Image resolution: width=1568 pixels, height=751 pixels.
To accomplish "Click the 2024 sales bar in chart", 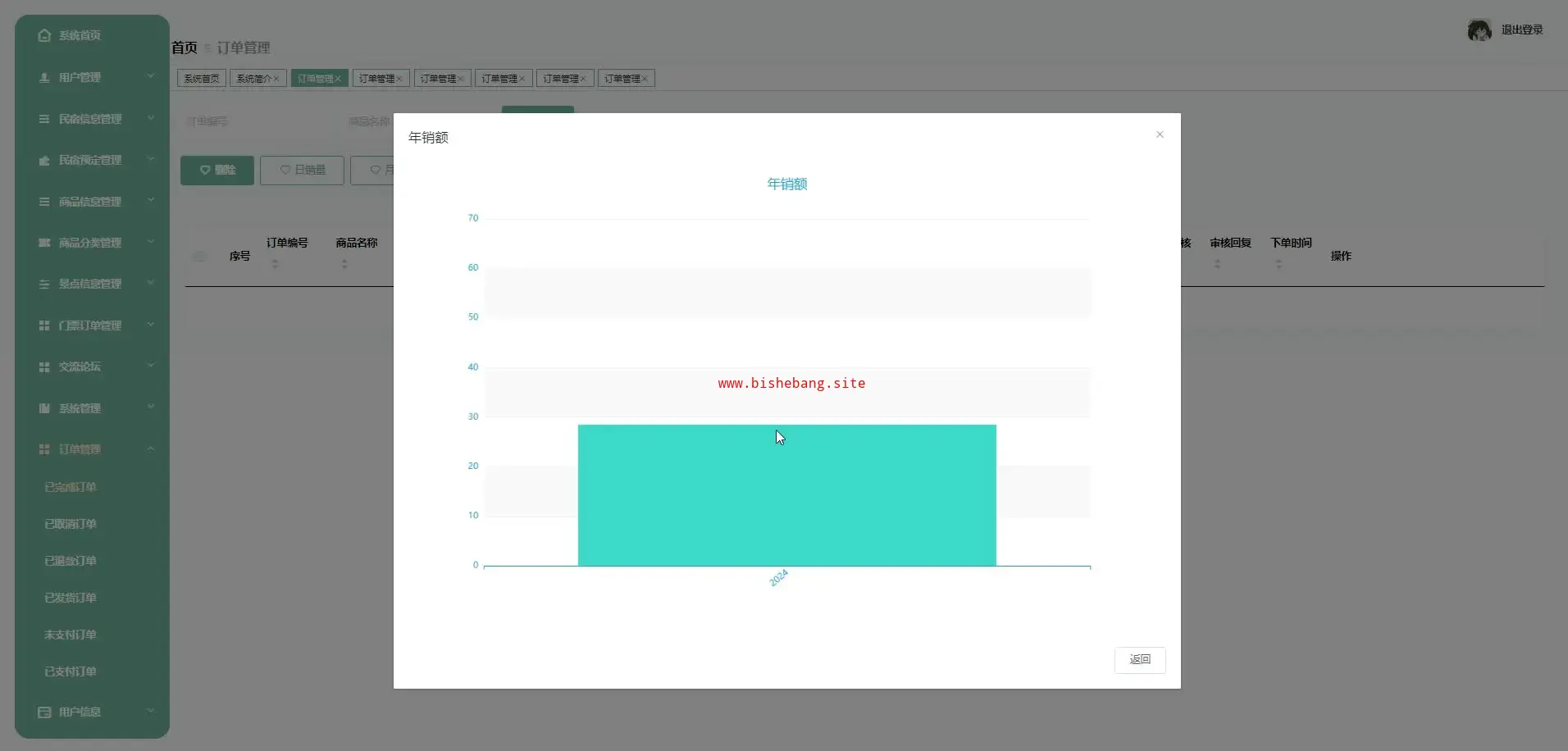I will (787, 495).
